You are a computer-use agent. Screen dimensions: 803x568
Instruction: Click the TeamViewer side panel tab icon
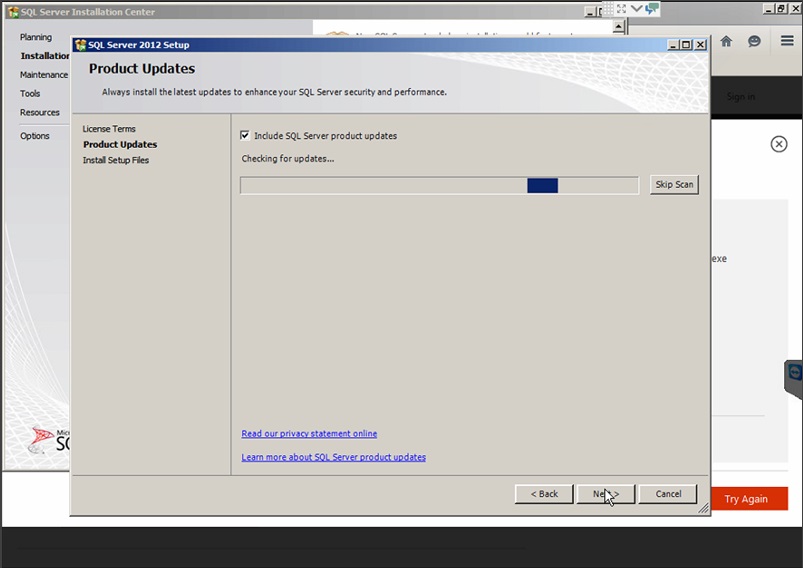pos(794,372)
